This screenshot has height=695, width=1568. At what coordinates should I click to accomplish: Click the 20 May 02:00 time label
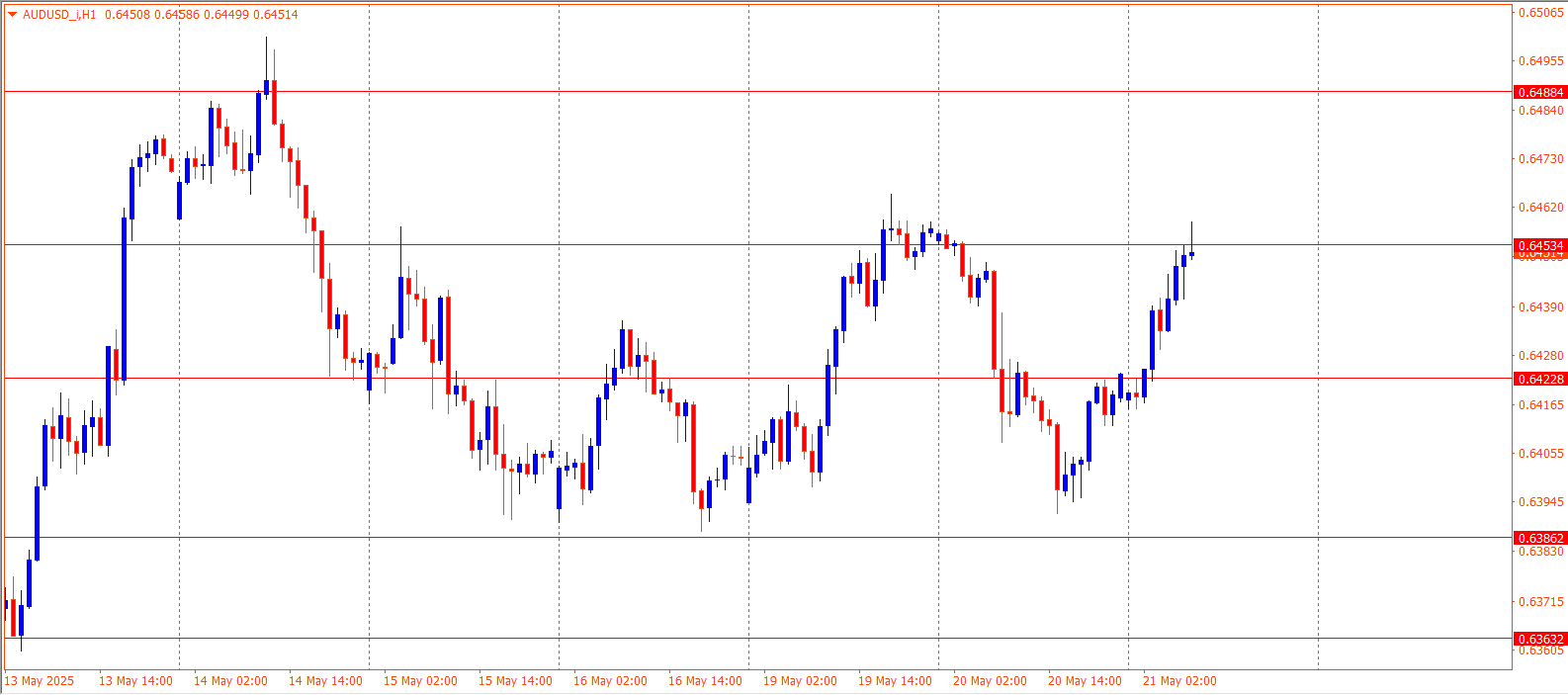[x=990, y=681]
